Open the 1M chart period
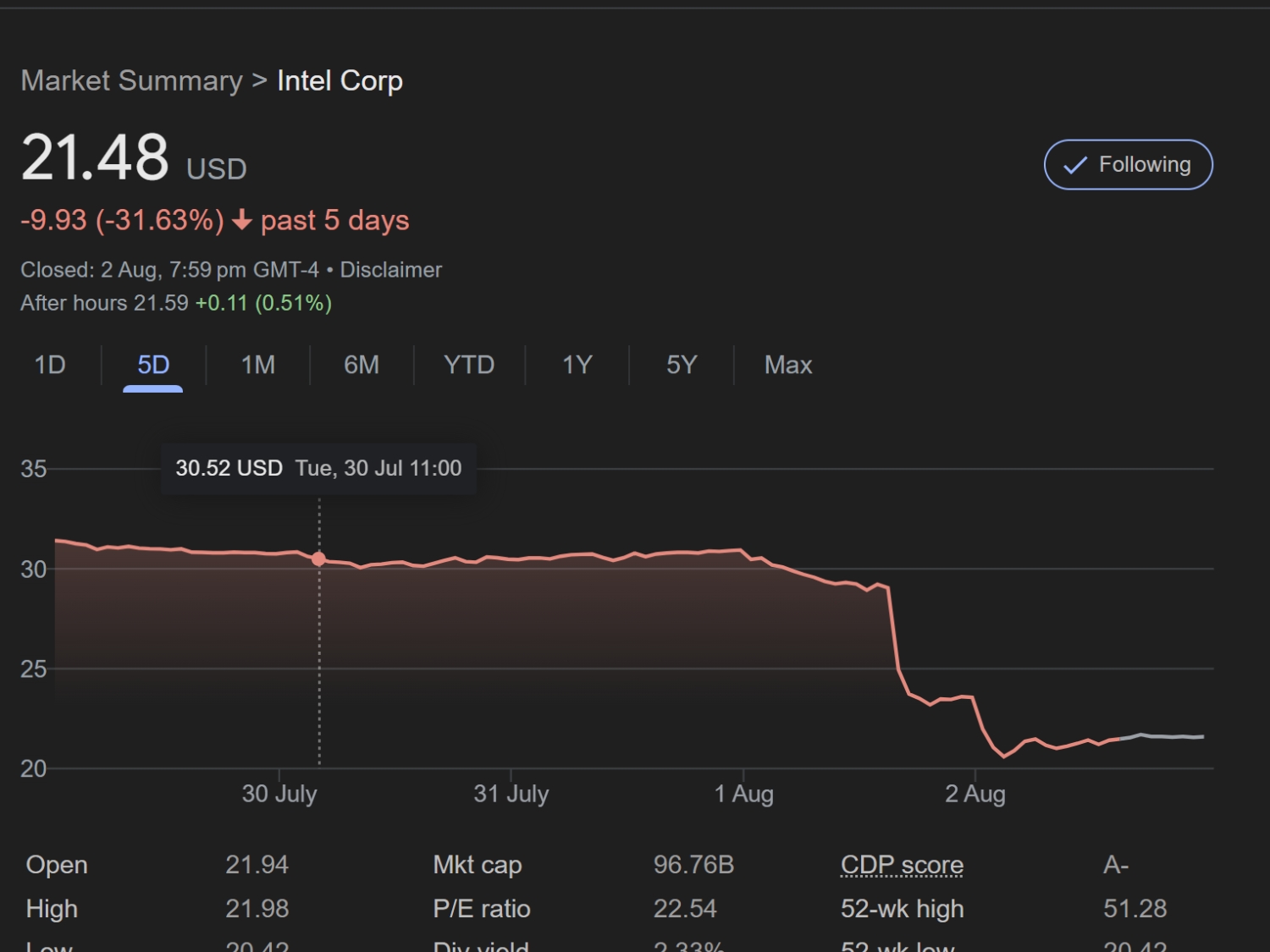1270x952 pixels. click(257, 365)
